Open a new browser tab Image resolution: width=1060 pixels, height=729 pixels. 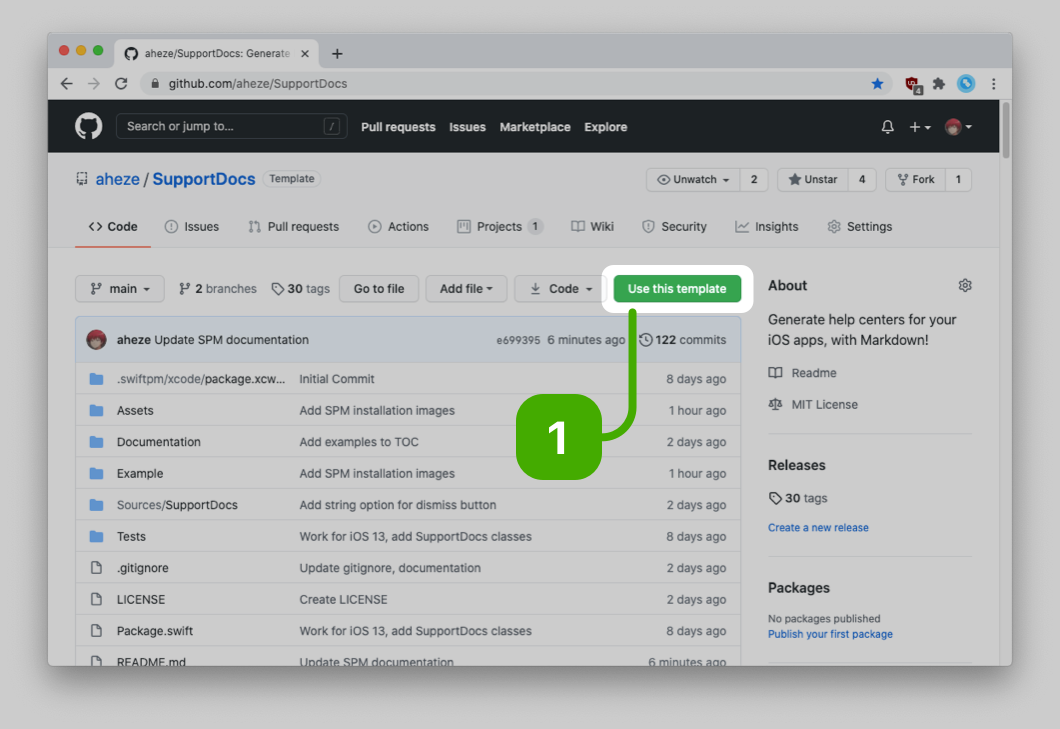point(337,53)
